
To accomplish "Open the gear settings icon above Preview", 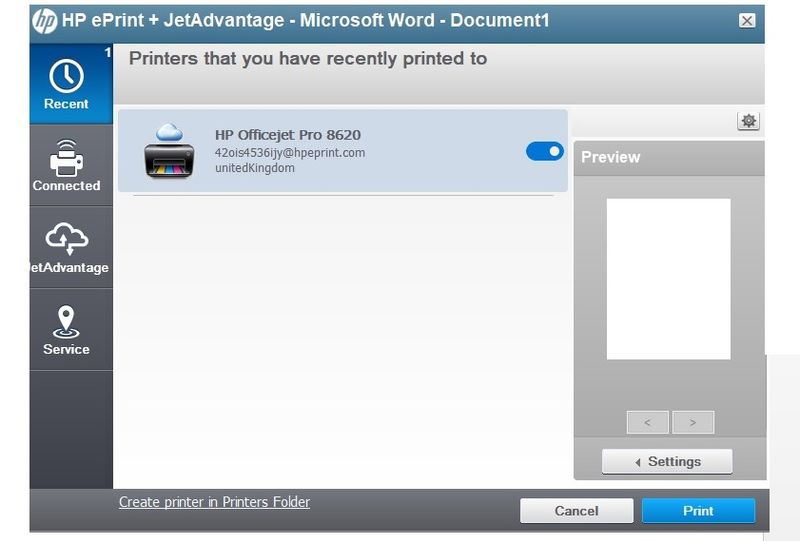I will [x=748, y=121].
